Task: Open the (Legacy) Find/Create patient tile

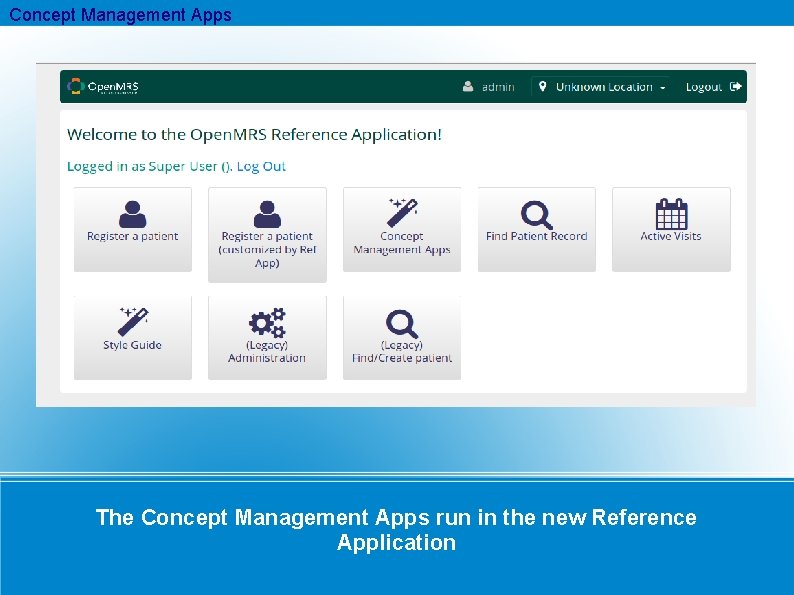Action: (402, 338)
